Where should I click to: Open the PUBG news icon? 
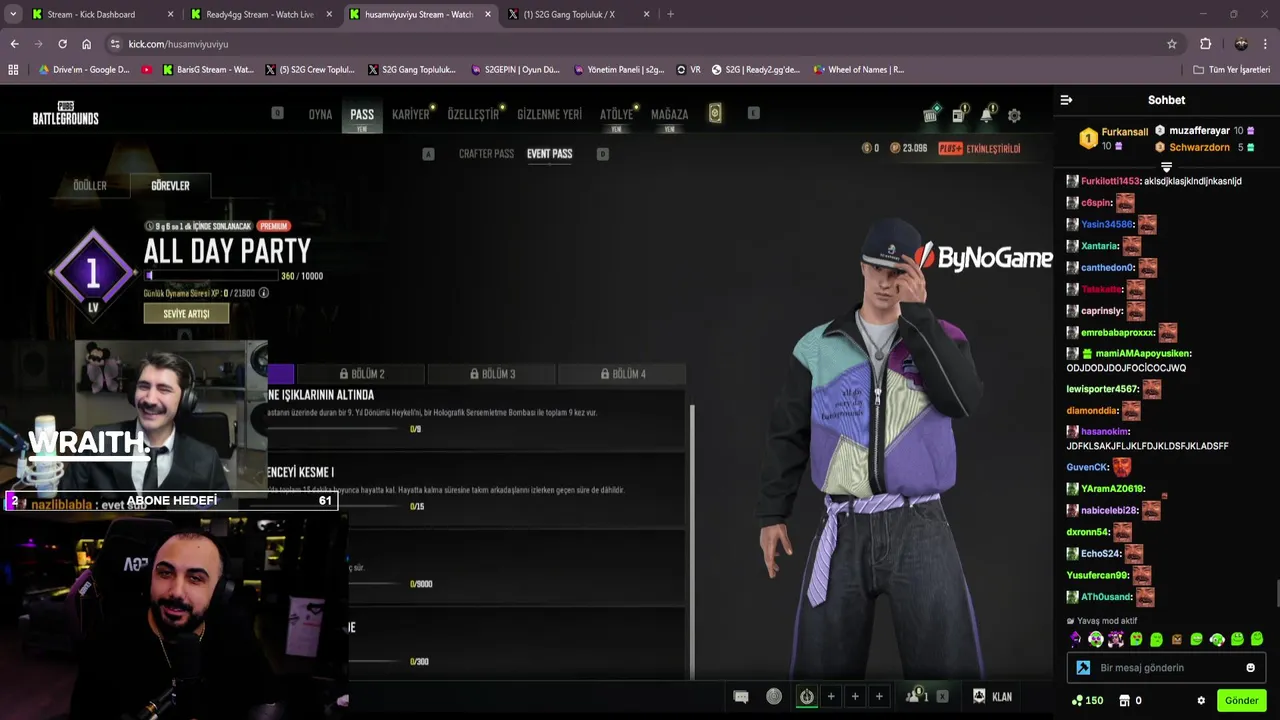958,115
